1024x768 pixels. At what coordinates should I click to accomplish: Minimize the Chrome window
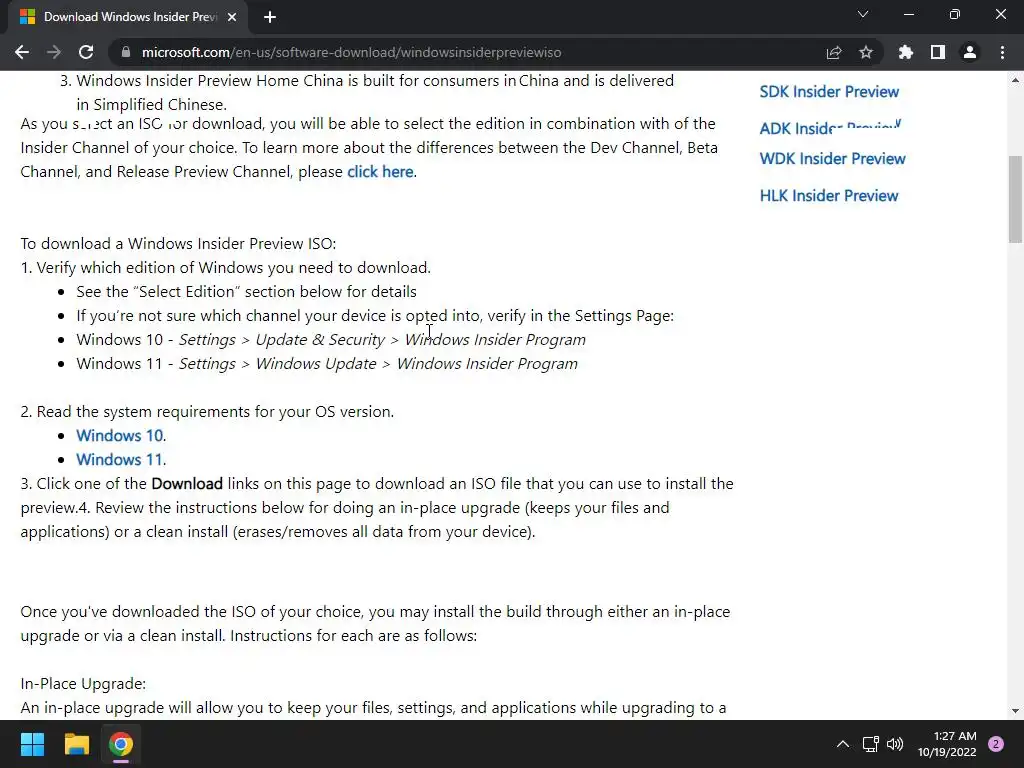pyautogui.click(x=908, y=14)
